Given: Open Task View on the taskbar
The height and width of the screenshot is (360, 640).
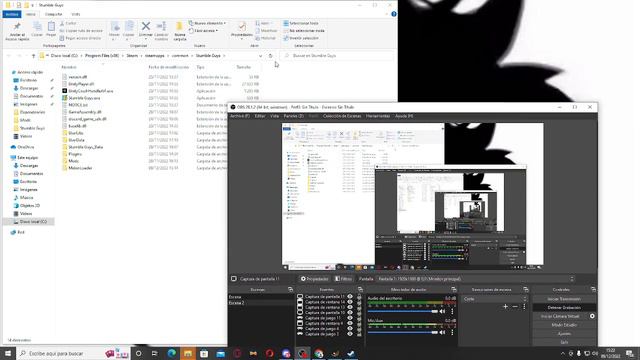Looking at the screenshot, I should click(x=155, y=353).
